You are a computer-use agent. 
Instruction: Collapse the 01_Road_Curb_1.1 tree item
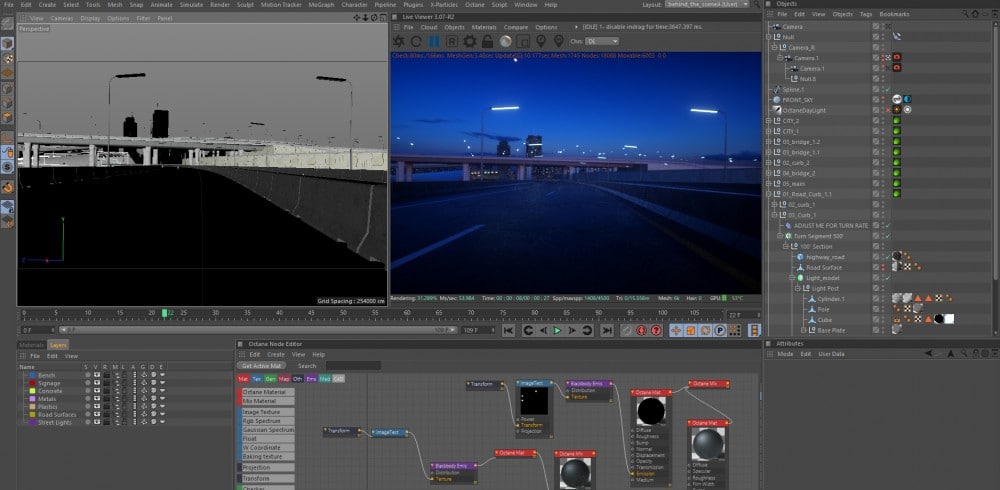point(769,193)
